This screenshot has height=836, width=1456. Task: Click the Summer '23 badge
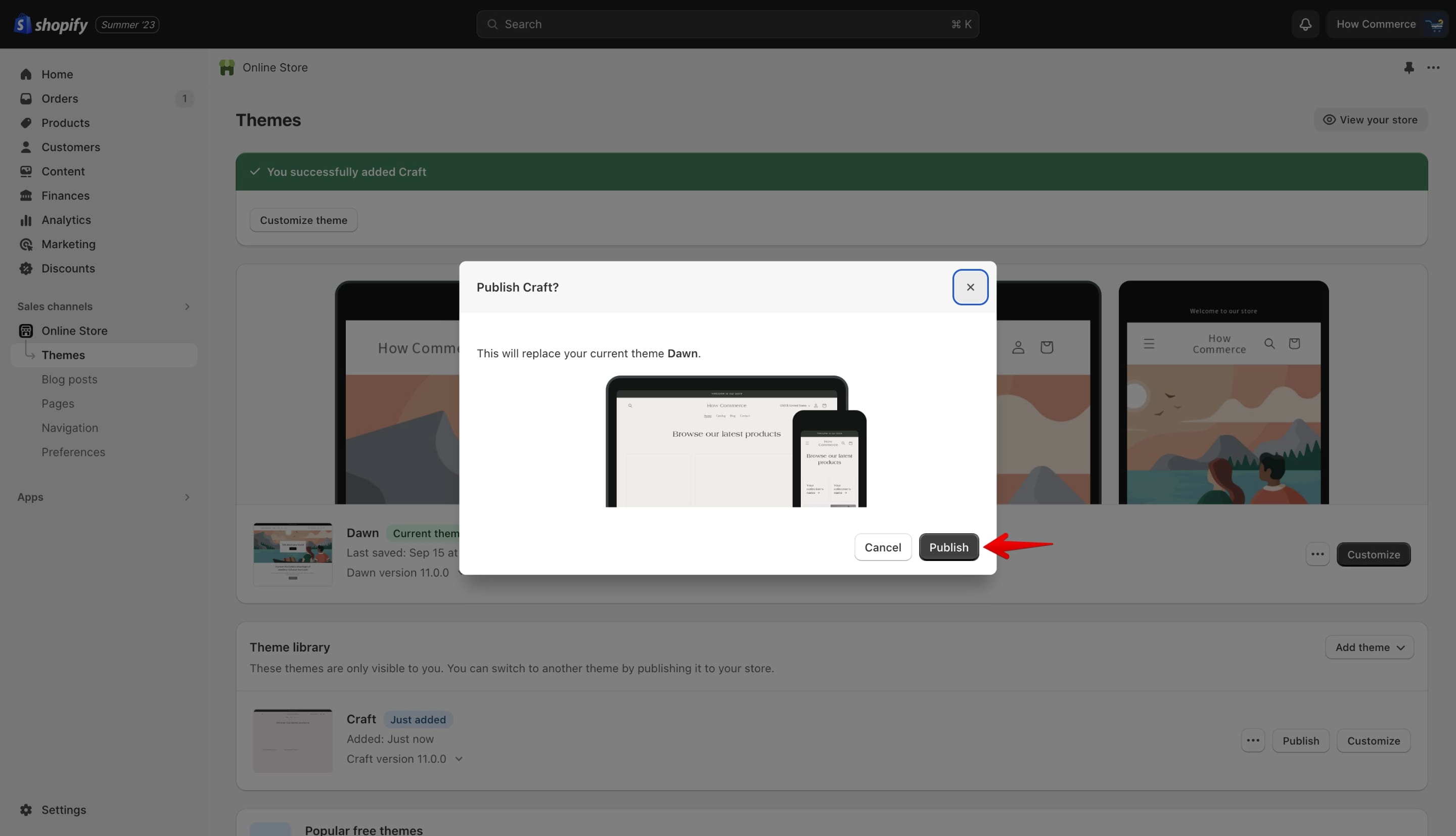tap(127, 24)
